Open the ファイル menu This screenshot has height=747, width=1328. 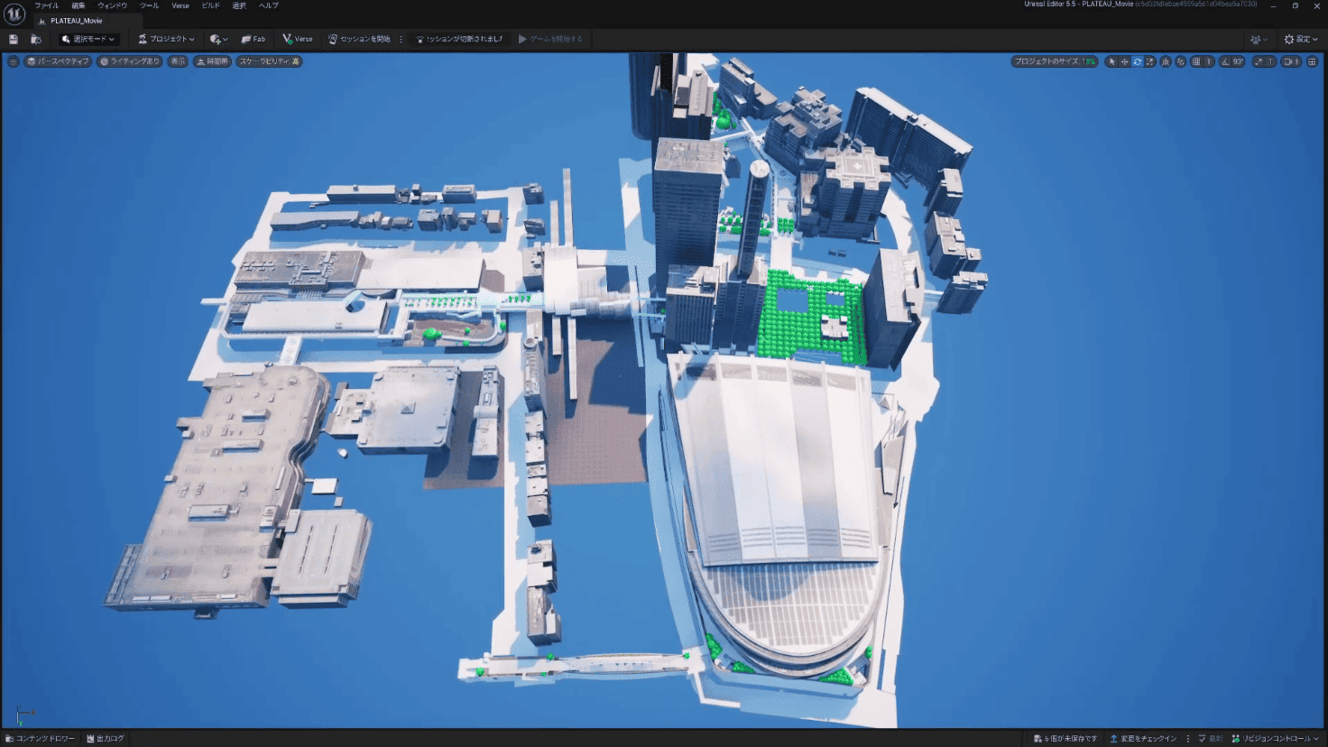click(x=46, y=6)
